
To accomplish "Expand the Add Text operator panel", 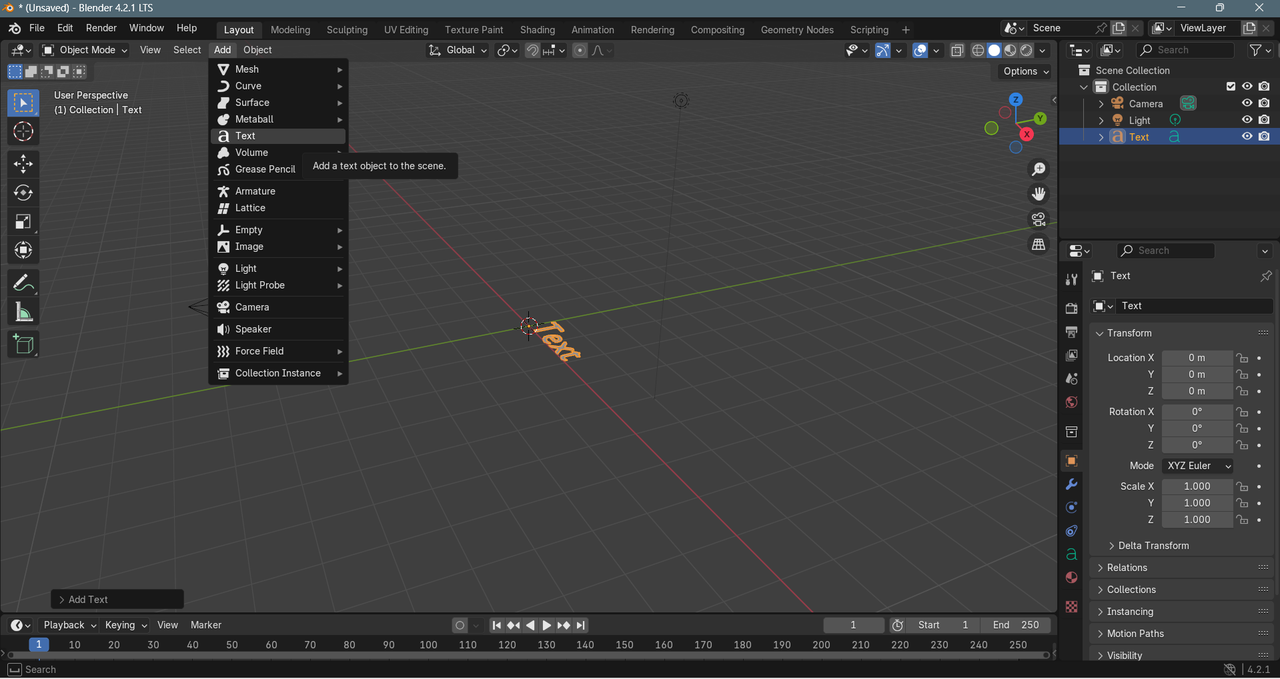I will pos(117,600).
